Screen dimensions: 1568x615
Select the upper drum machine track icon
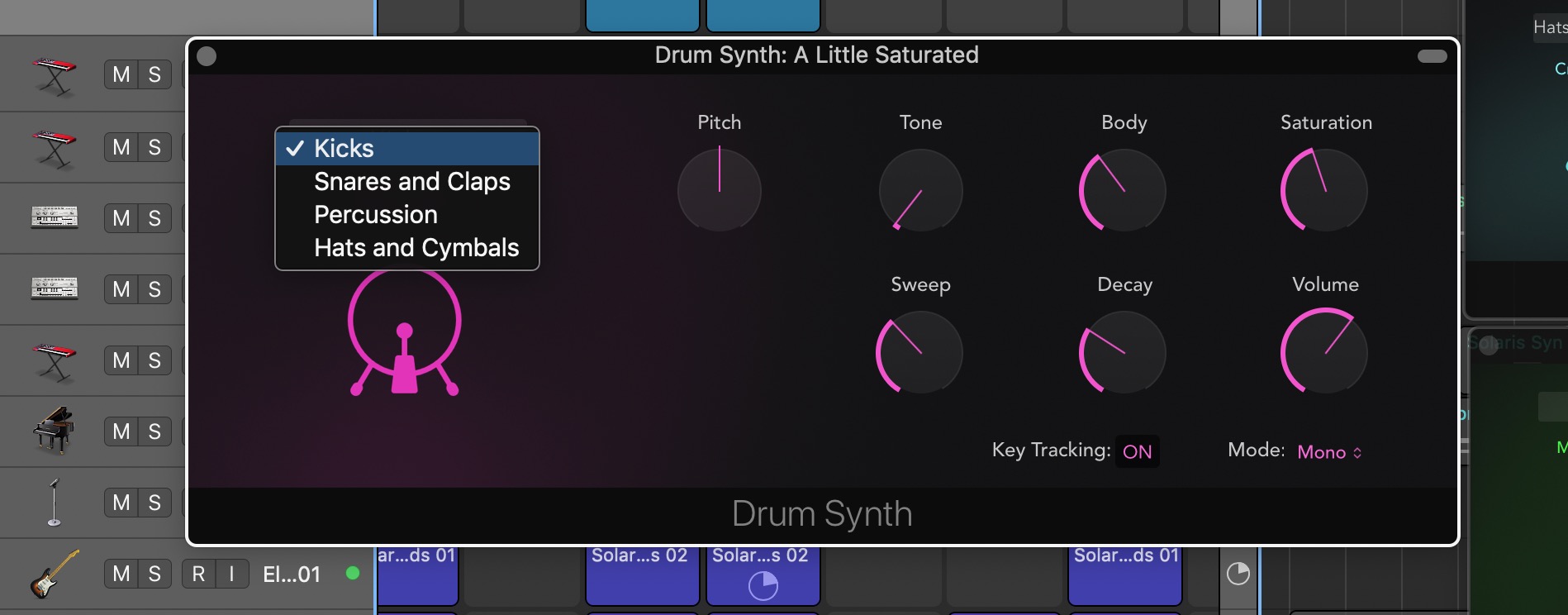tap(55, 217)
